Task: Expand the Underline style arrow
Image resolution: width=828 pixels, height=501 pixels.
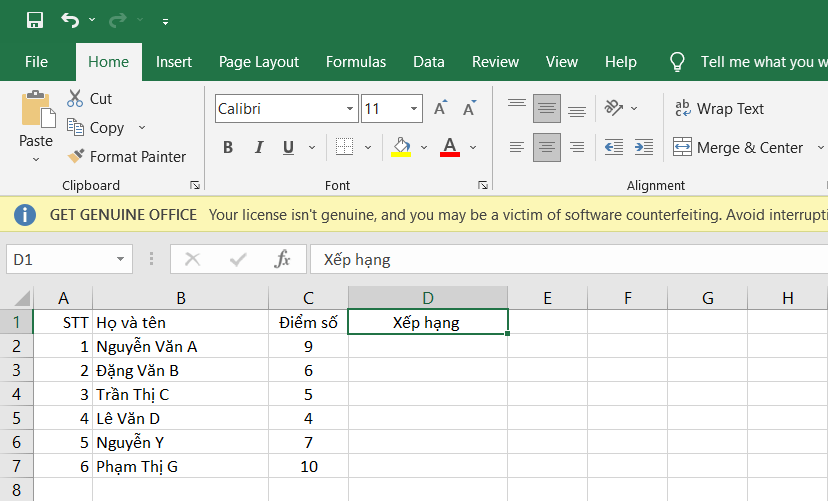Action: [312, 147]
